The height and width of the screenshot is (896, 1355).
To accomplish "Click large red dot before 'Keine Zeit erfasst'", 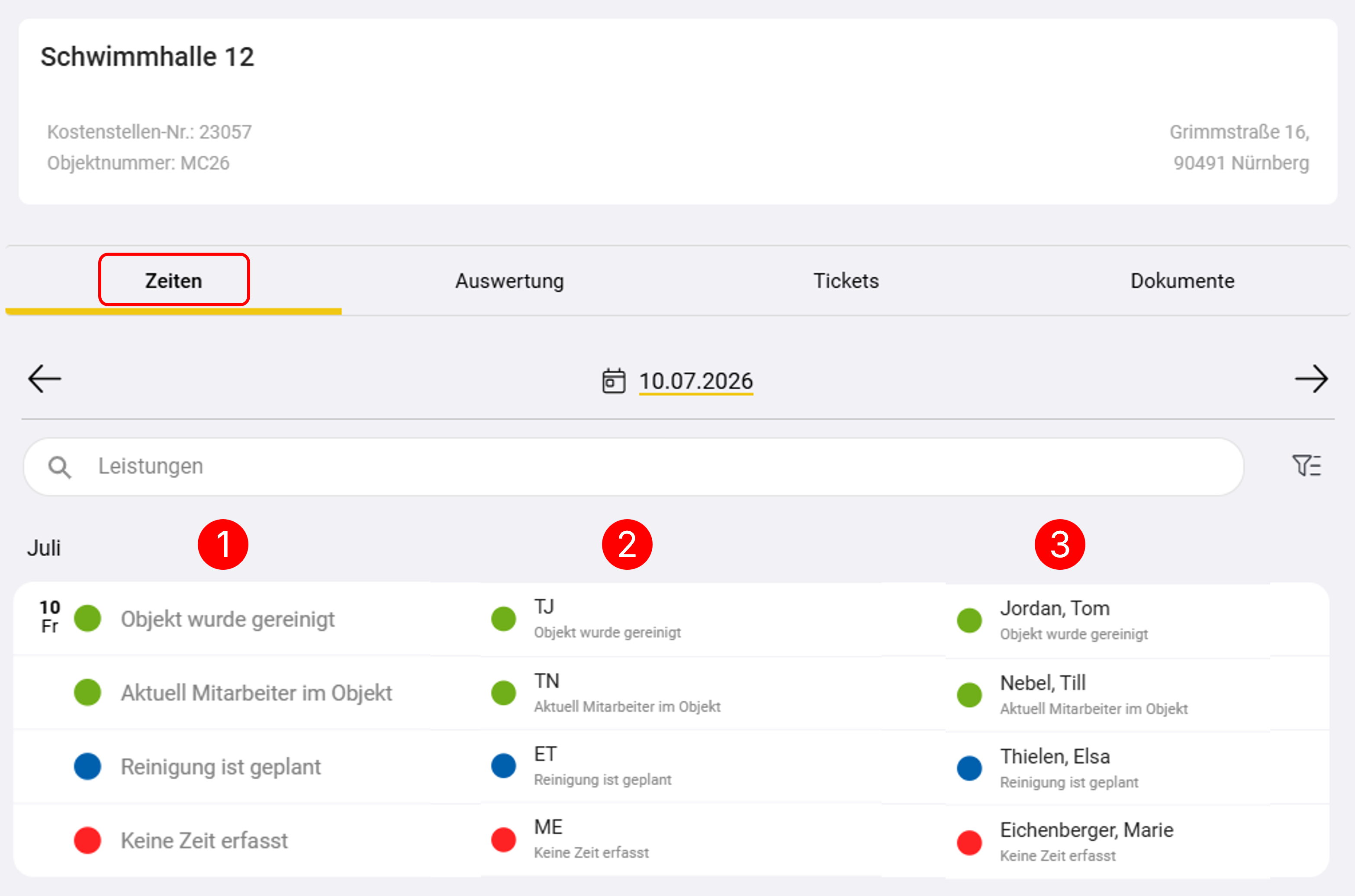I will pyautogui.click(x=87, y=840).
